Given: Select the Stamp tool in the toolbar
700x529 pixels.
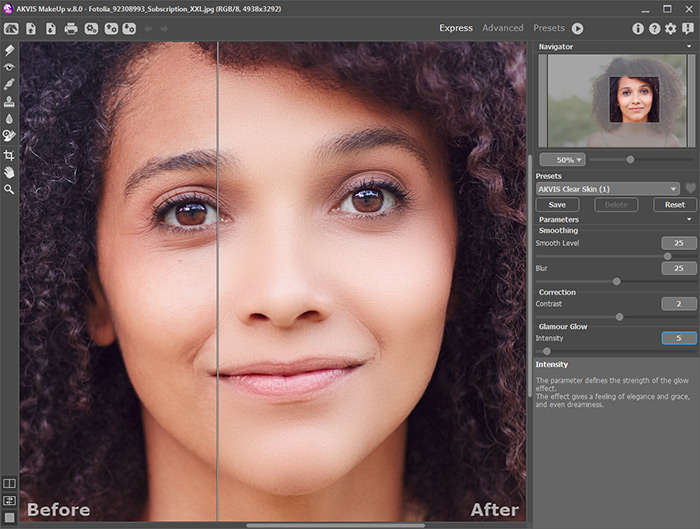Looking at the screenshot, I should pos(9,101).
